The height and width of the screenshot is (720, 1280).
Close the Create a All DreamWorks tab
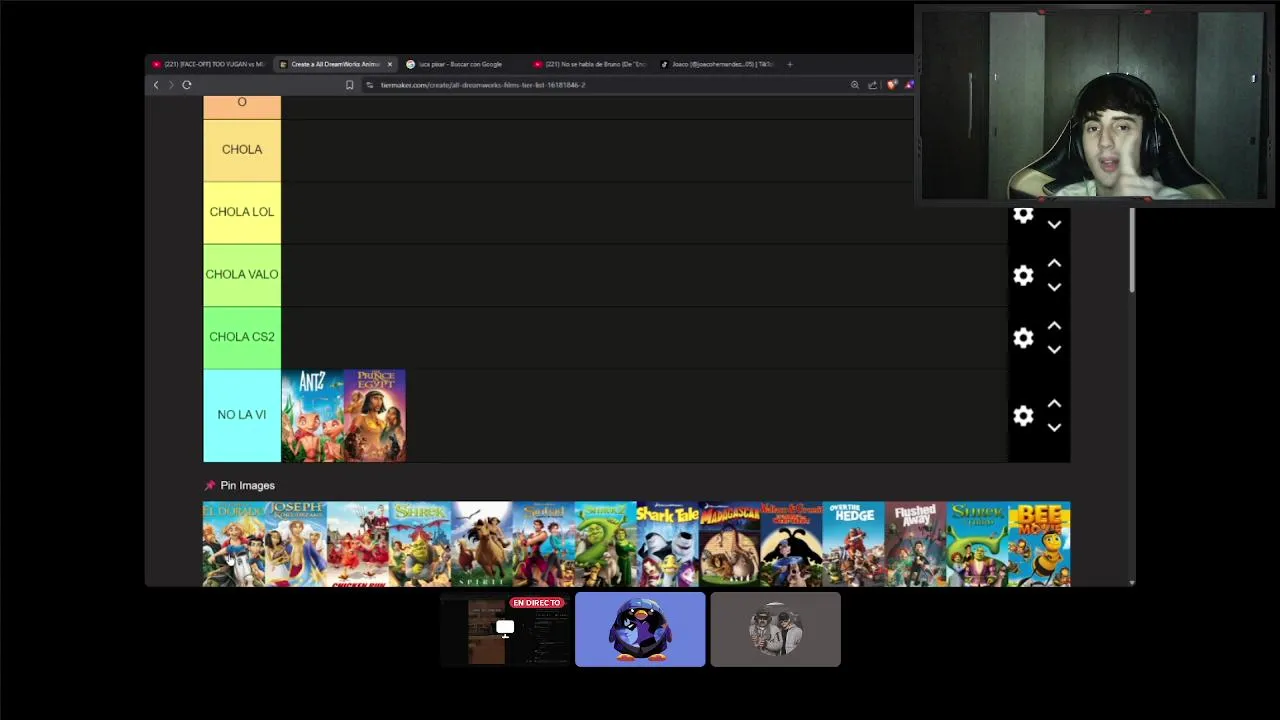click(x=390, y=64)
